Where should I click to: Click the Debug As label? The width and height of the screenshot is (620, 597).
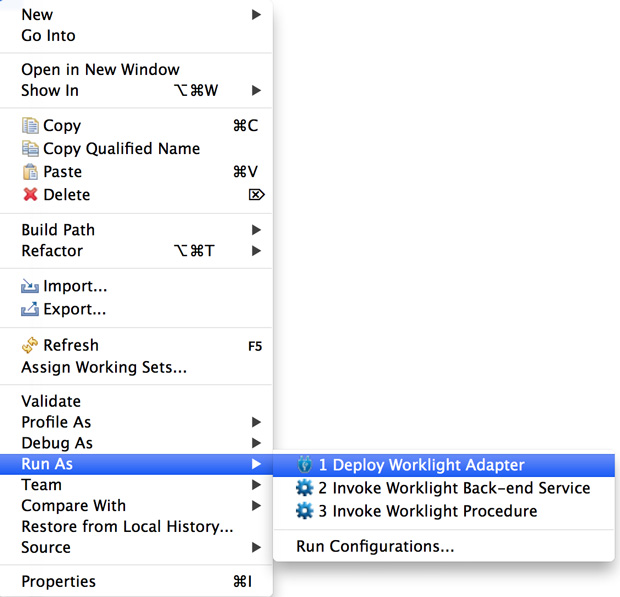(x=57, y=443)
